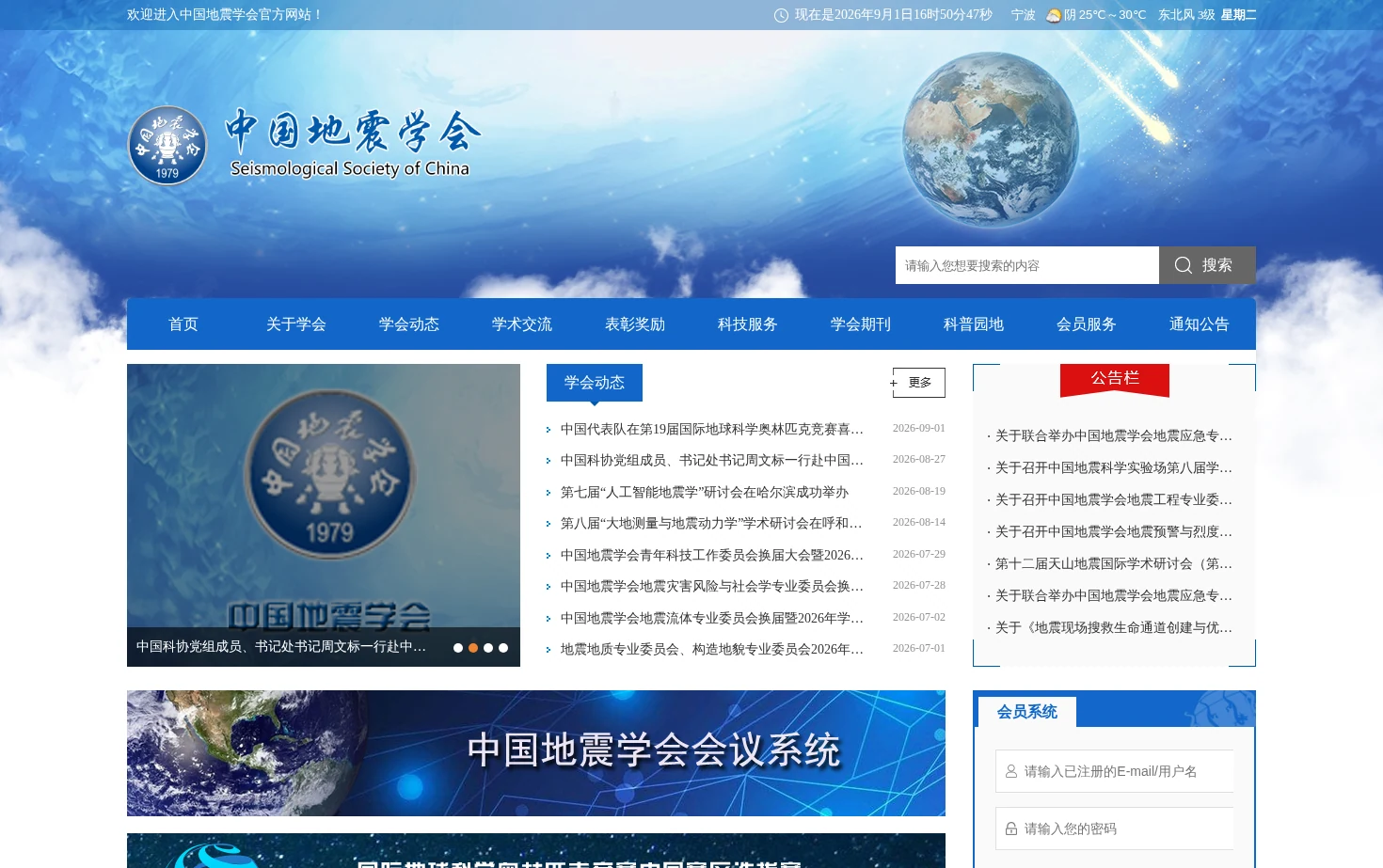
Task: Click the 搜索 search button
Action: click(x=1207, y=265)
